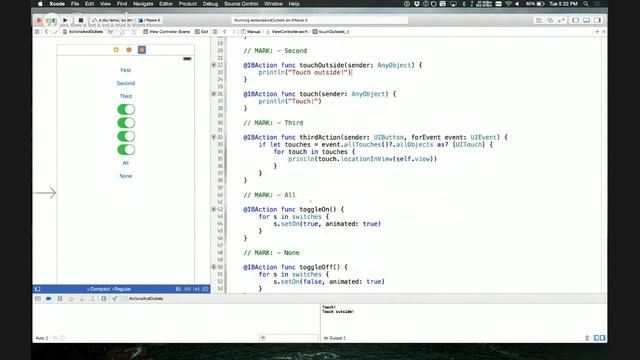Click Debug View Hierarchy in the debug bar

(104, 299)
